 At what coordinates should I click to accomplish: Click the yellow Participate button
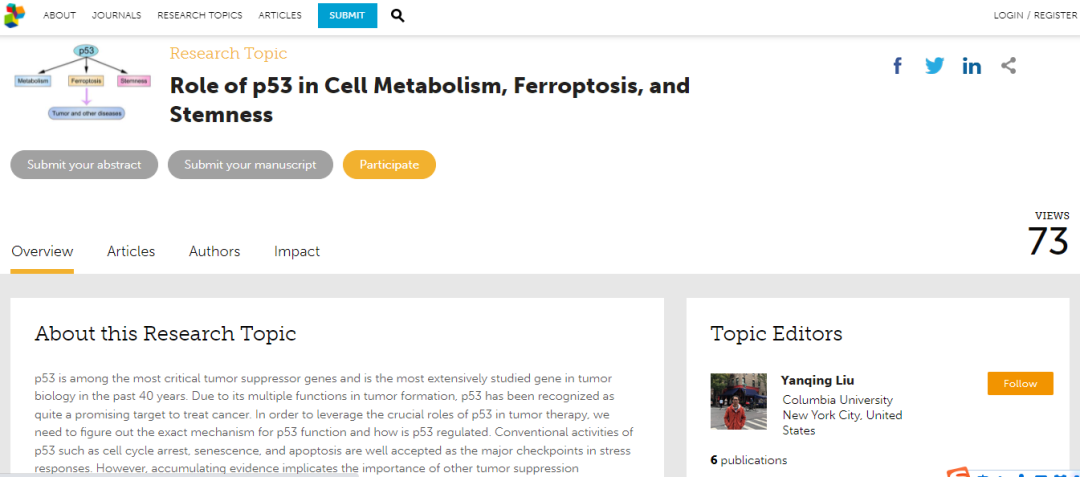[389, 165]
